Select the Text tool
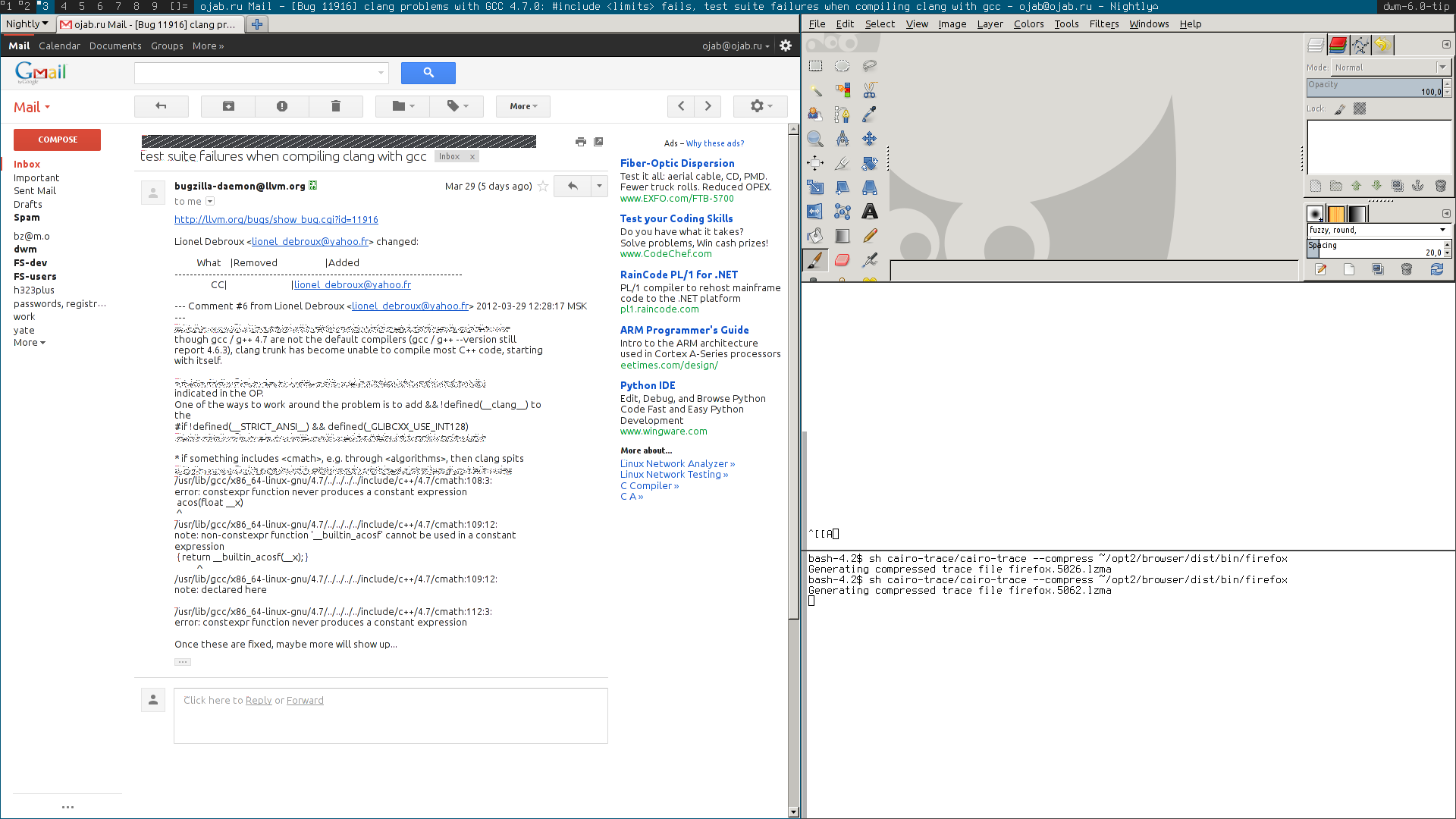Screen dimensions: 1456x819 (869, 212)
